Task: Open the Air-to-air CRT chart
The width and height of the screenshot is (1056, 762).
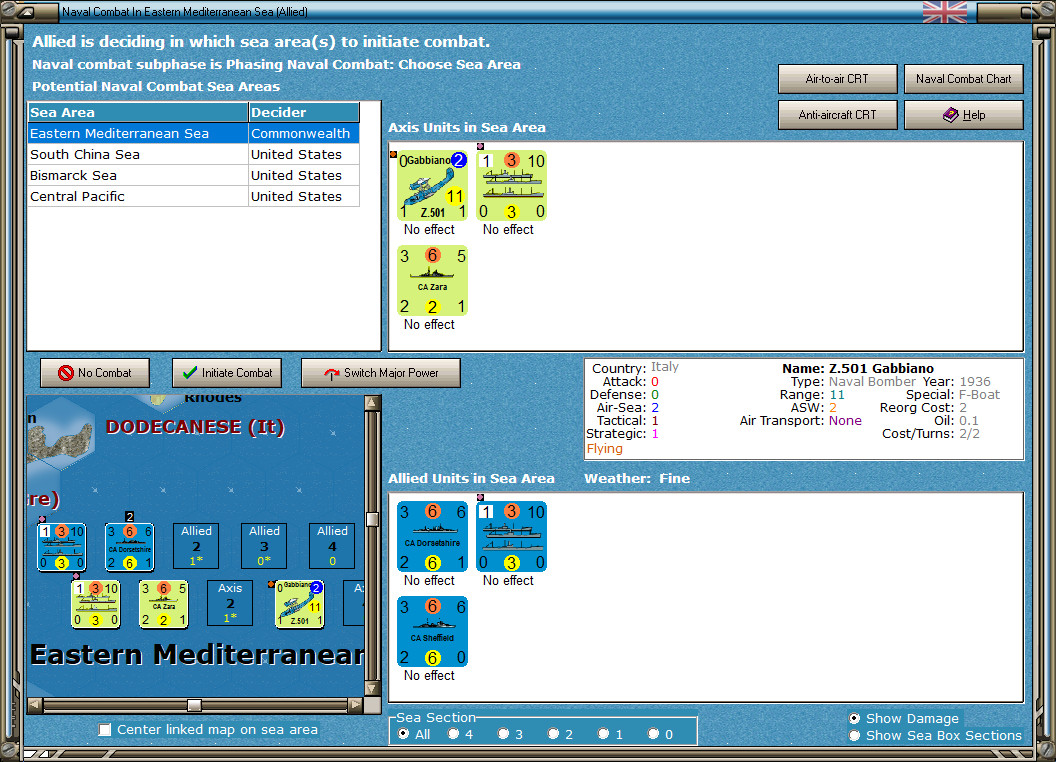Action: click(x=837, y=79)
